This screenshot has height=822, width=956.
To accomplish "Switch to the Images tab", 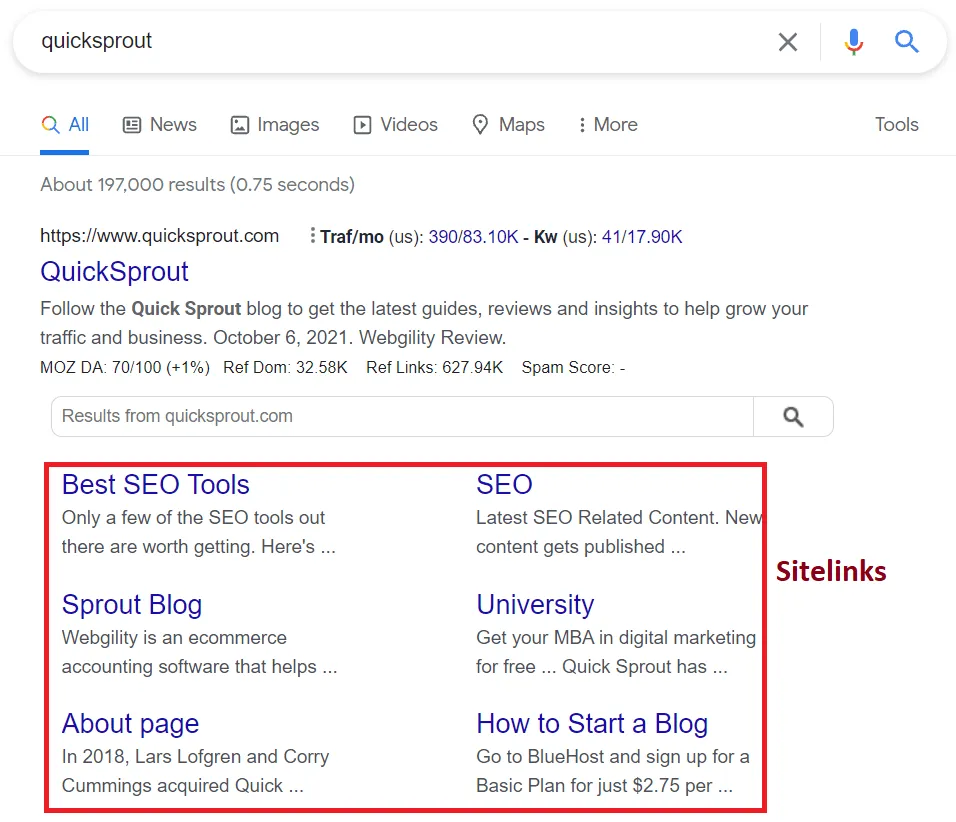I will (275, 125).
